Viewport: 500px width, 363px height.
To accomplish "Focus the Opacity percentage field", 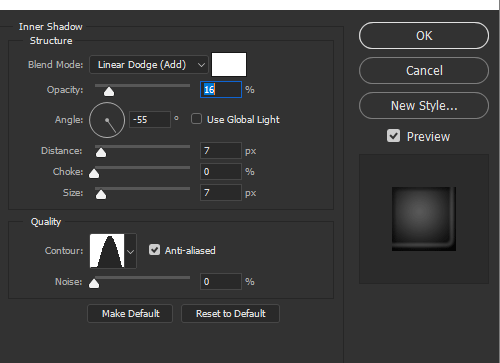I will 221,89.
